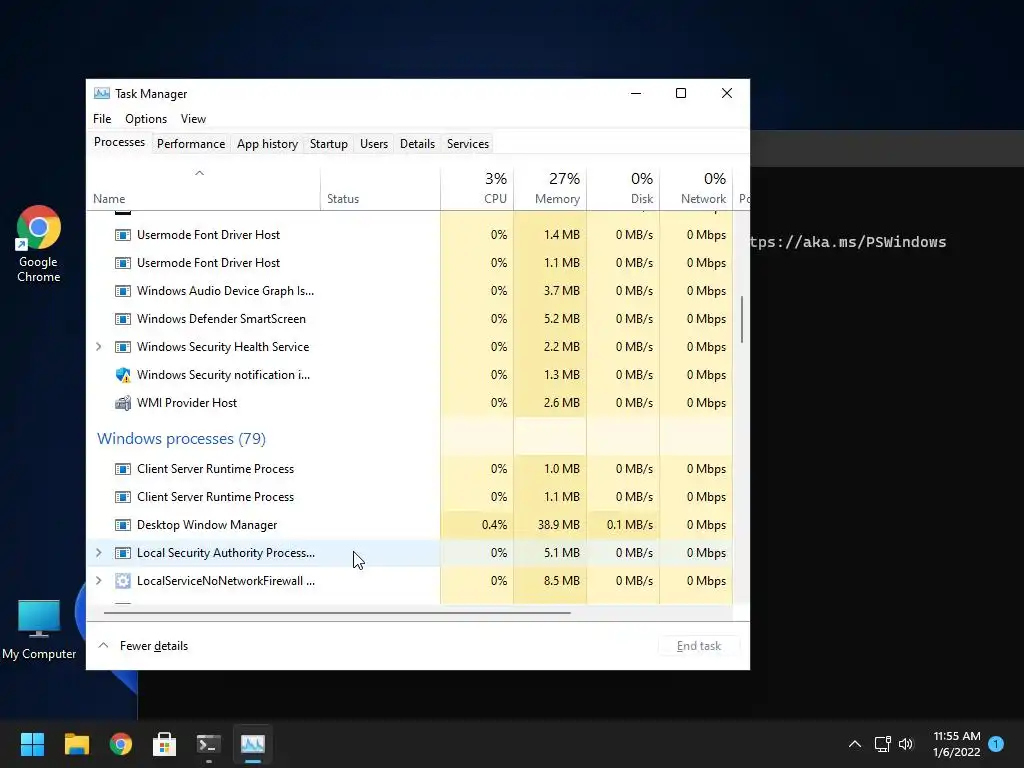This screenshot has width=1024, height=768.
Task: Sort by the CPU column header
Action: (477, 189)
